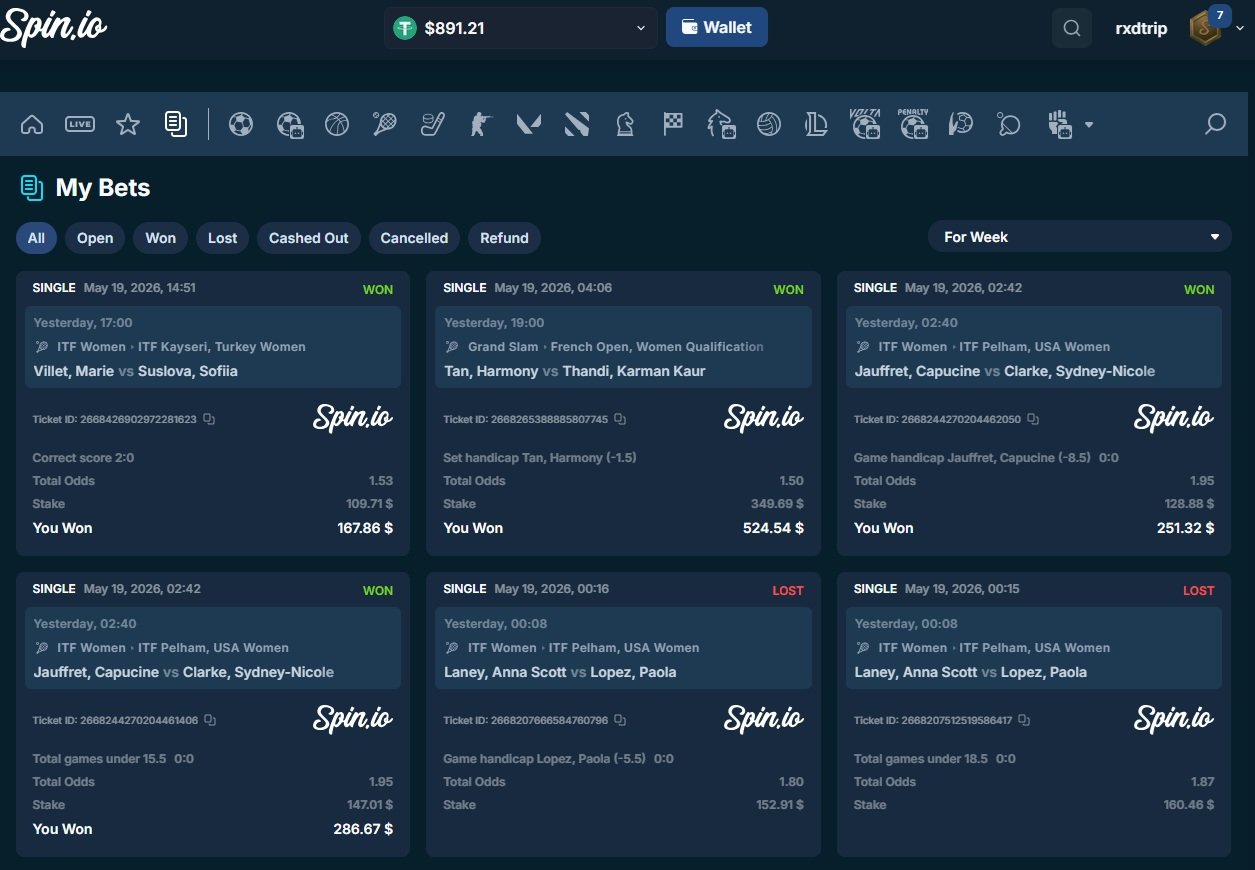This screenshot has height=870, width=1255.
Task: Copy ticket ID 2668244270204461406
Action: [210, 720]
